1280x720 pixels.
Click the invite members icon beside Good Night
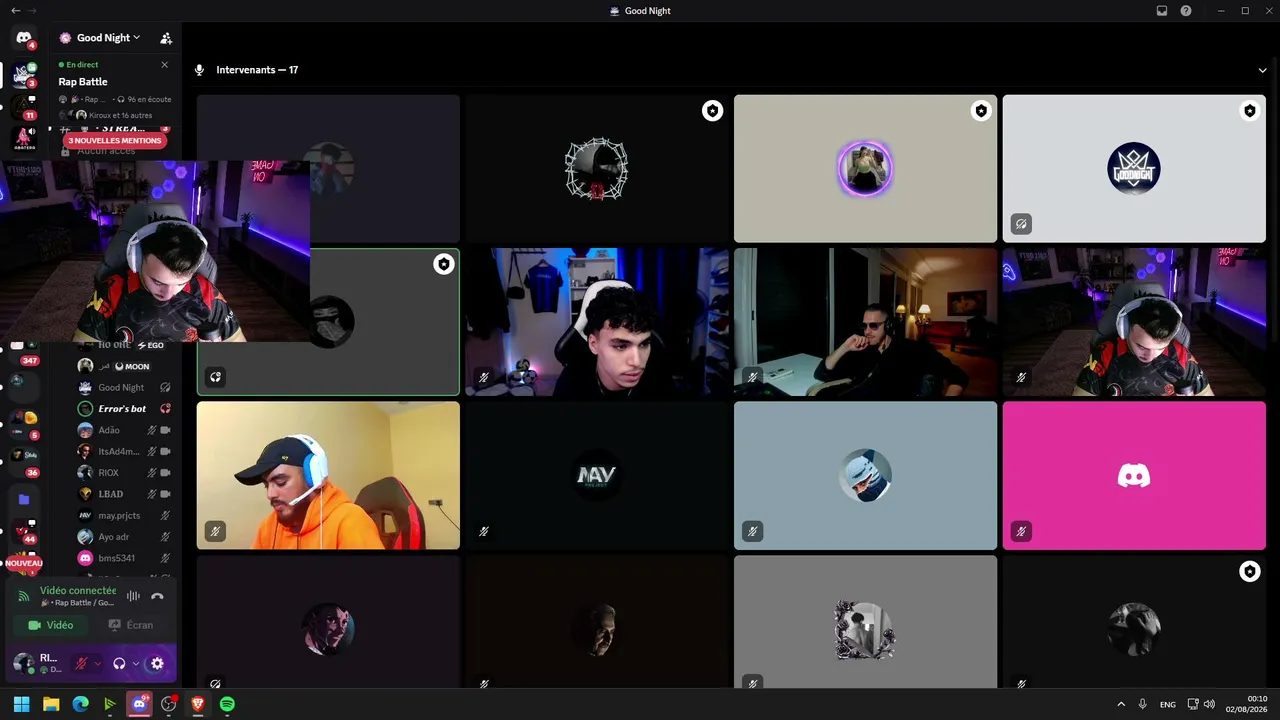coord(166,38)
